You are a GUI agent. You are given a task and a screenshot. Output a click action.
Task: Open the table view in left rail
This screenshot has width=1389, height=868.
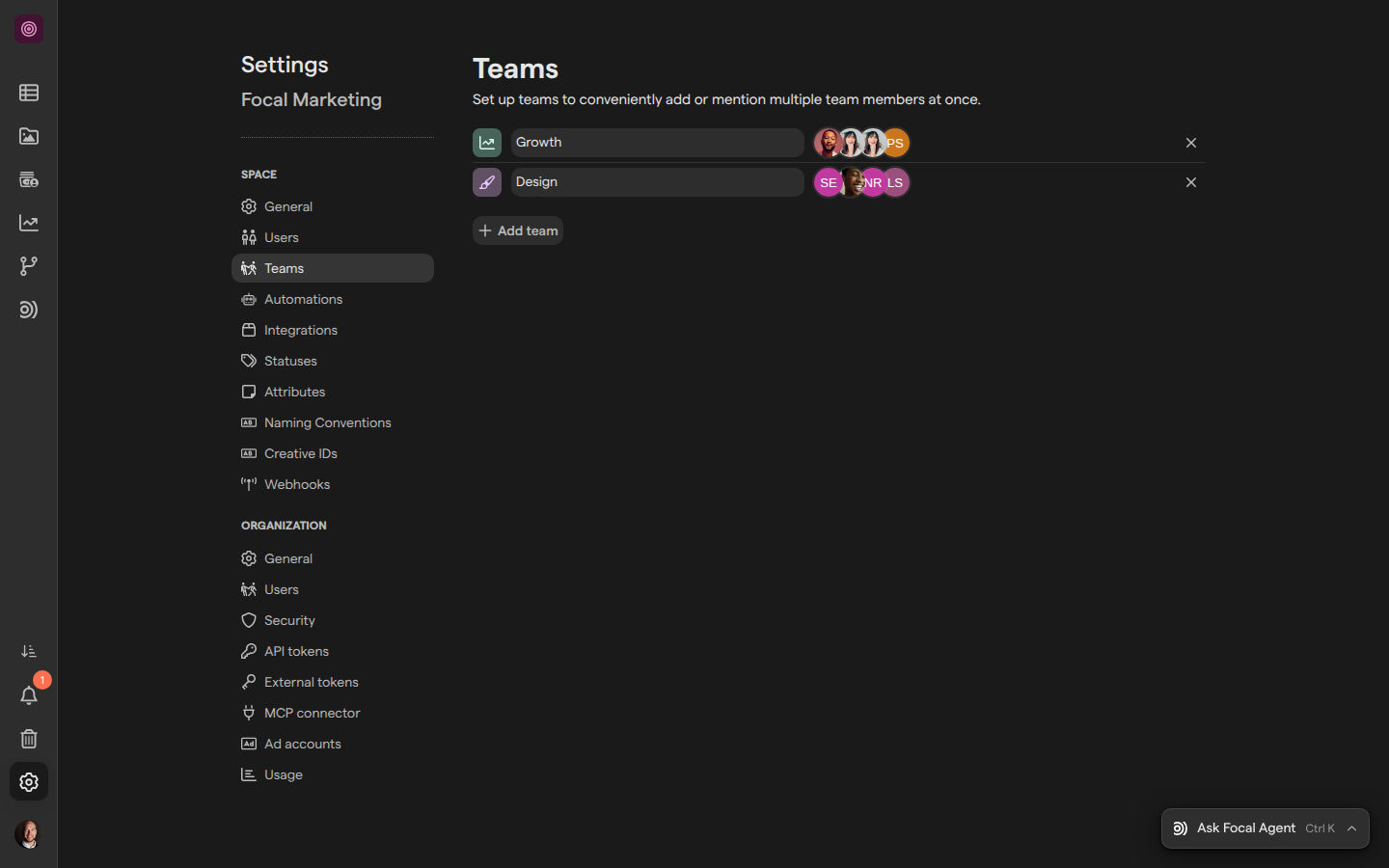click(x=29, y=93)
